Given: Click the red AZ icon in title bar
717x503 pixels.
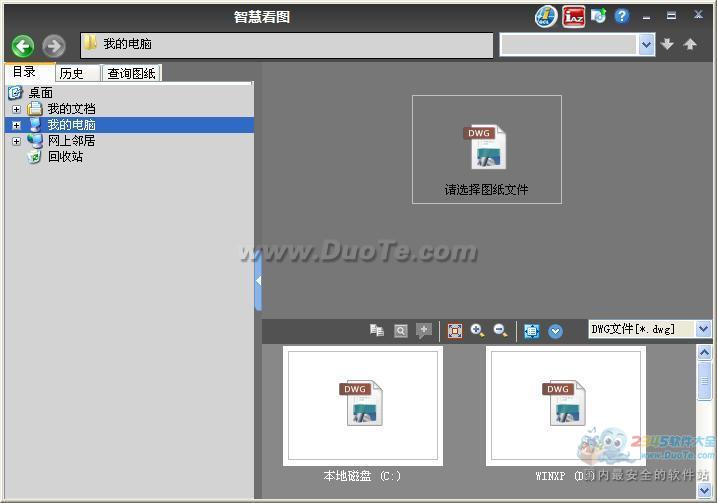Looking at the screenshot, I should point(573,16).
